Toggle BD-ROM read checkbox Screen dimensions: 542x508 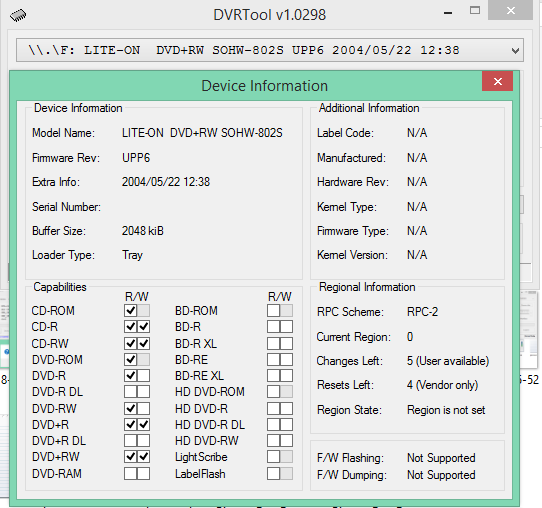click(273, 310)
